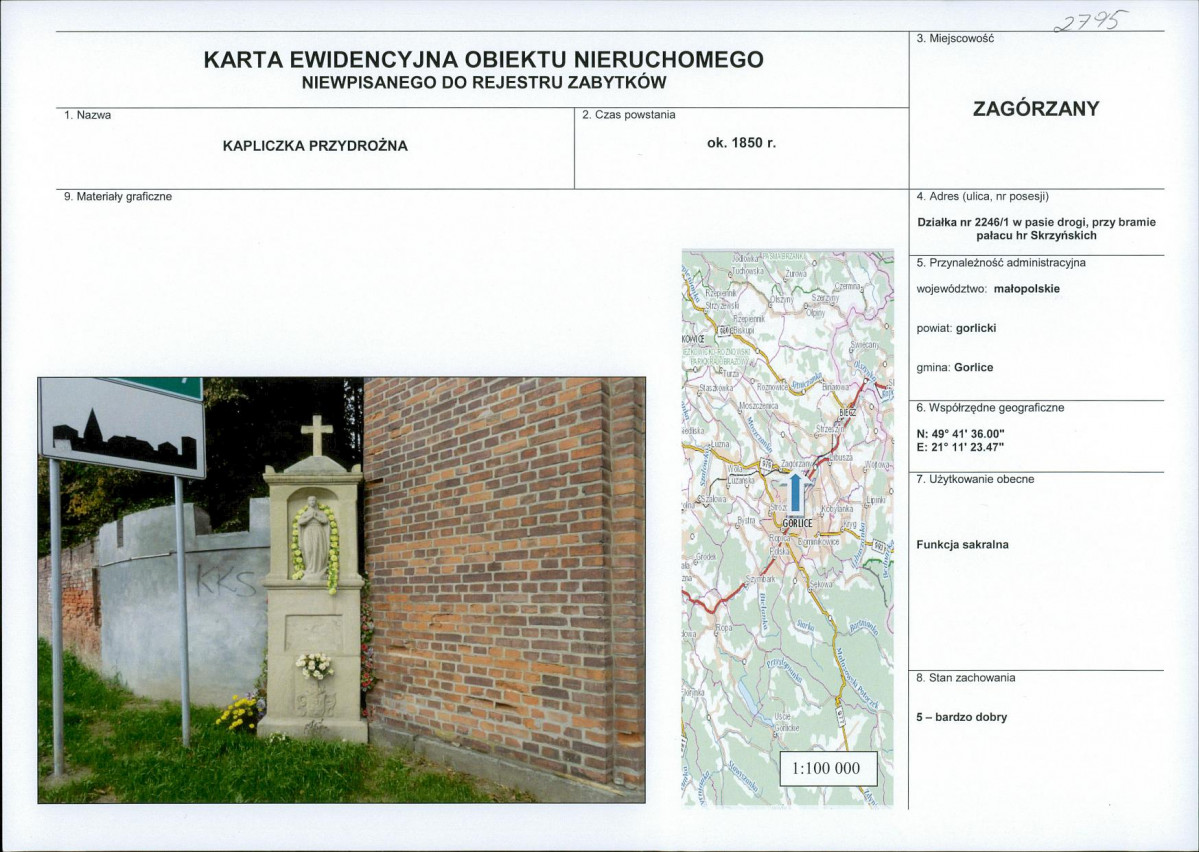Viewport: 1199px width, 852px height.
Task: Click the title 'KARTA EWIDENCYJNA OBIEKTU NIERUCHOMEGO'
Action: coord(483,60)
